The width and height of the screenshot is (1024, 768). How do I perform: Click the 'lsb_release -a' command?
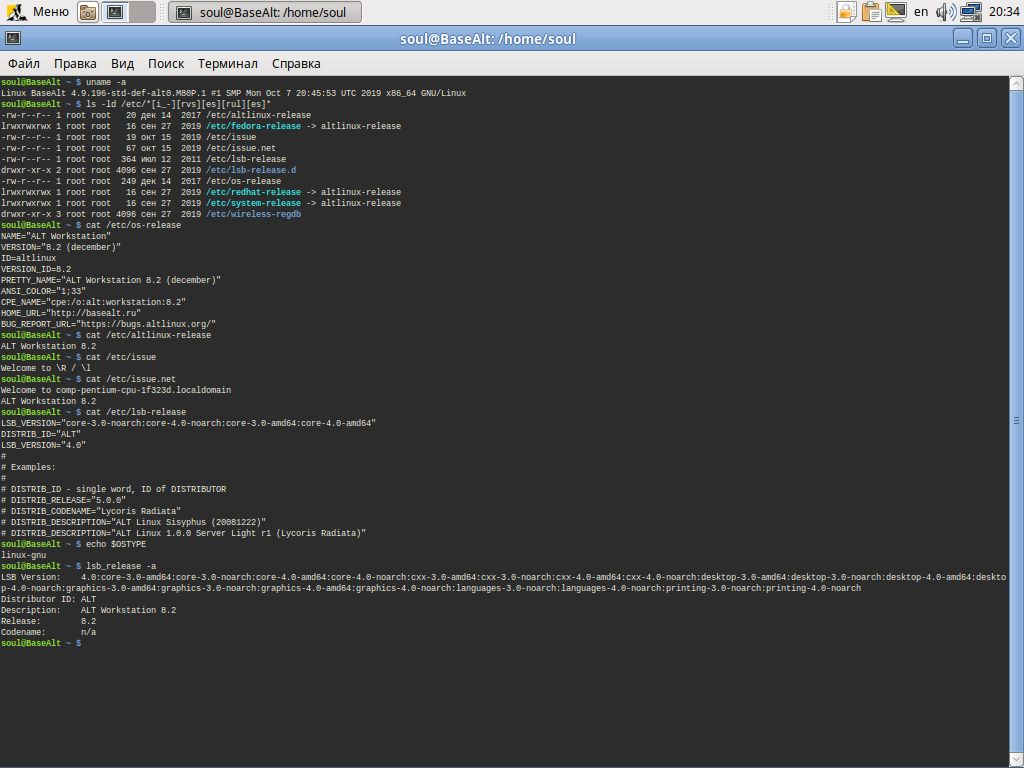[121, 567]
